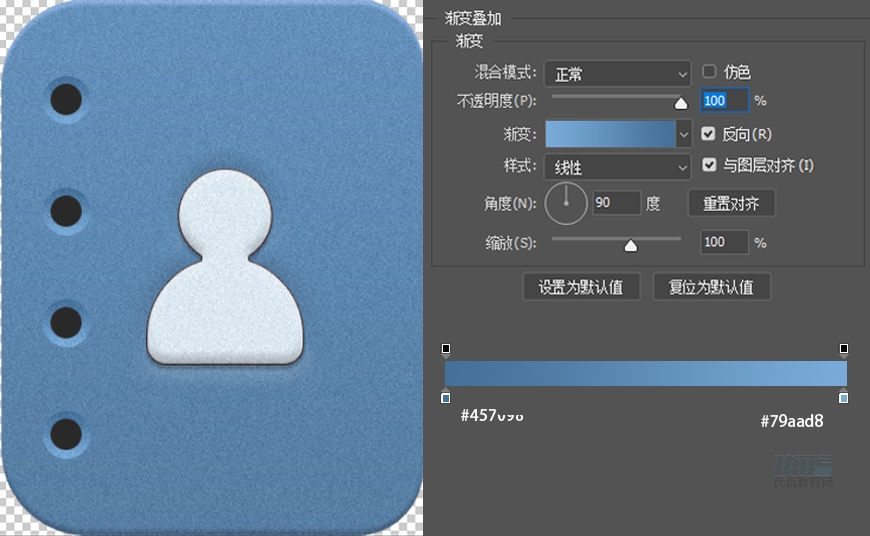
Task: Click the 设置为默认值 make default button
Action: coord(581,287)
